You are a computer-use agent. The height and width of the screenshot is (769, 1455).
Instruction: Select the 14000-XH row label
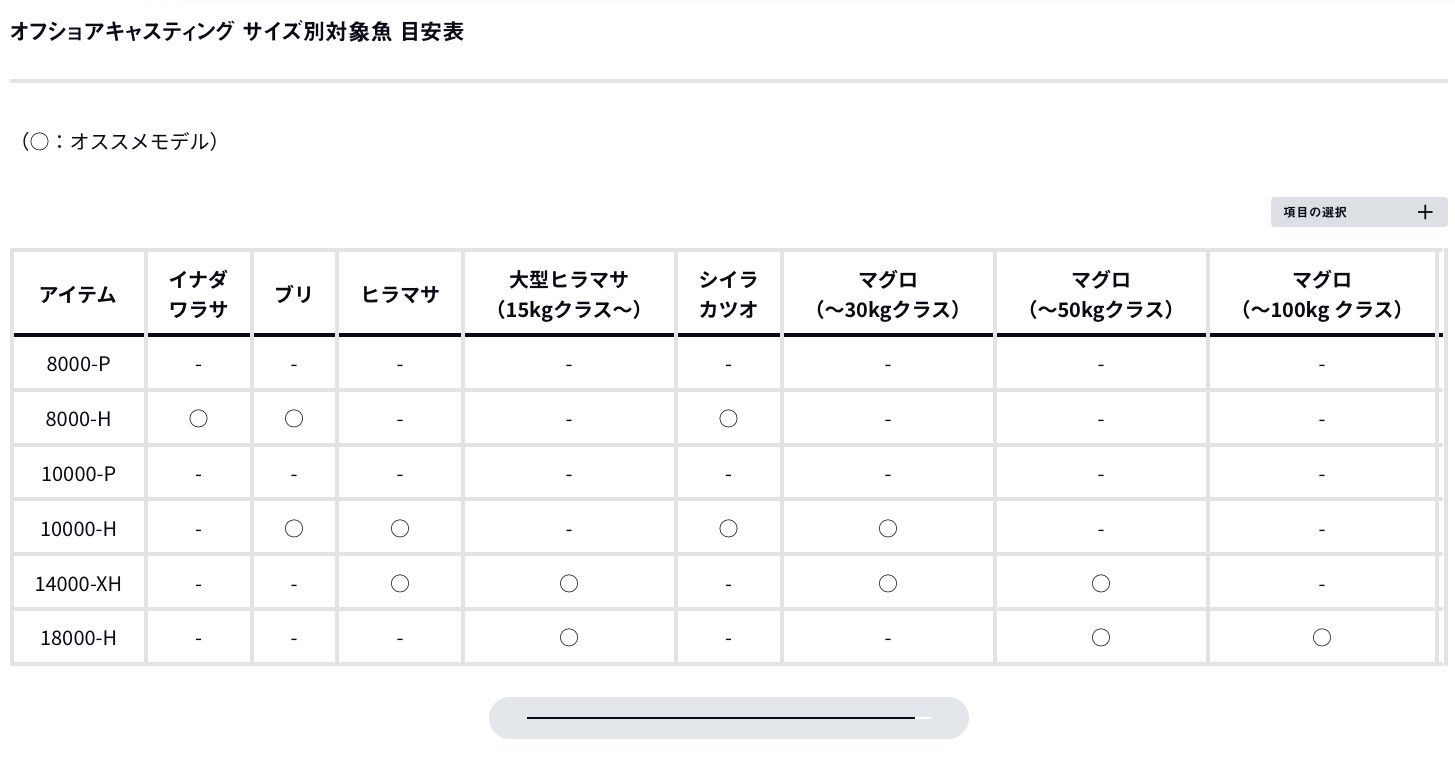click(78, 583)
